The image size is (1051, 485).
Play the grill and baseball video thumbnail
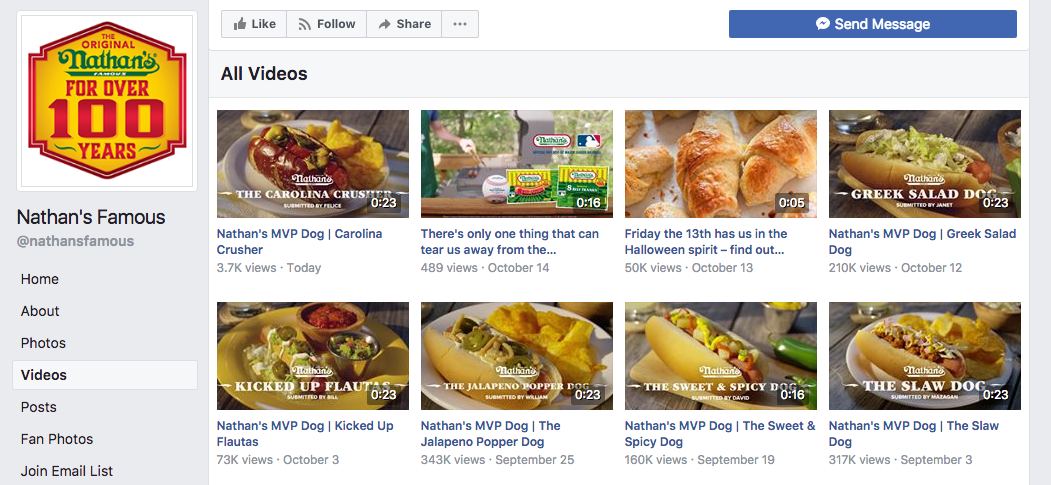517,164
